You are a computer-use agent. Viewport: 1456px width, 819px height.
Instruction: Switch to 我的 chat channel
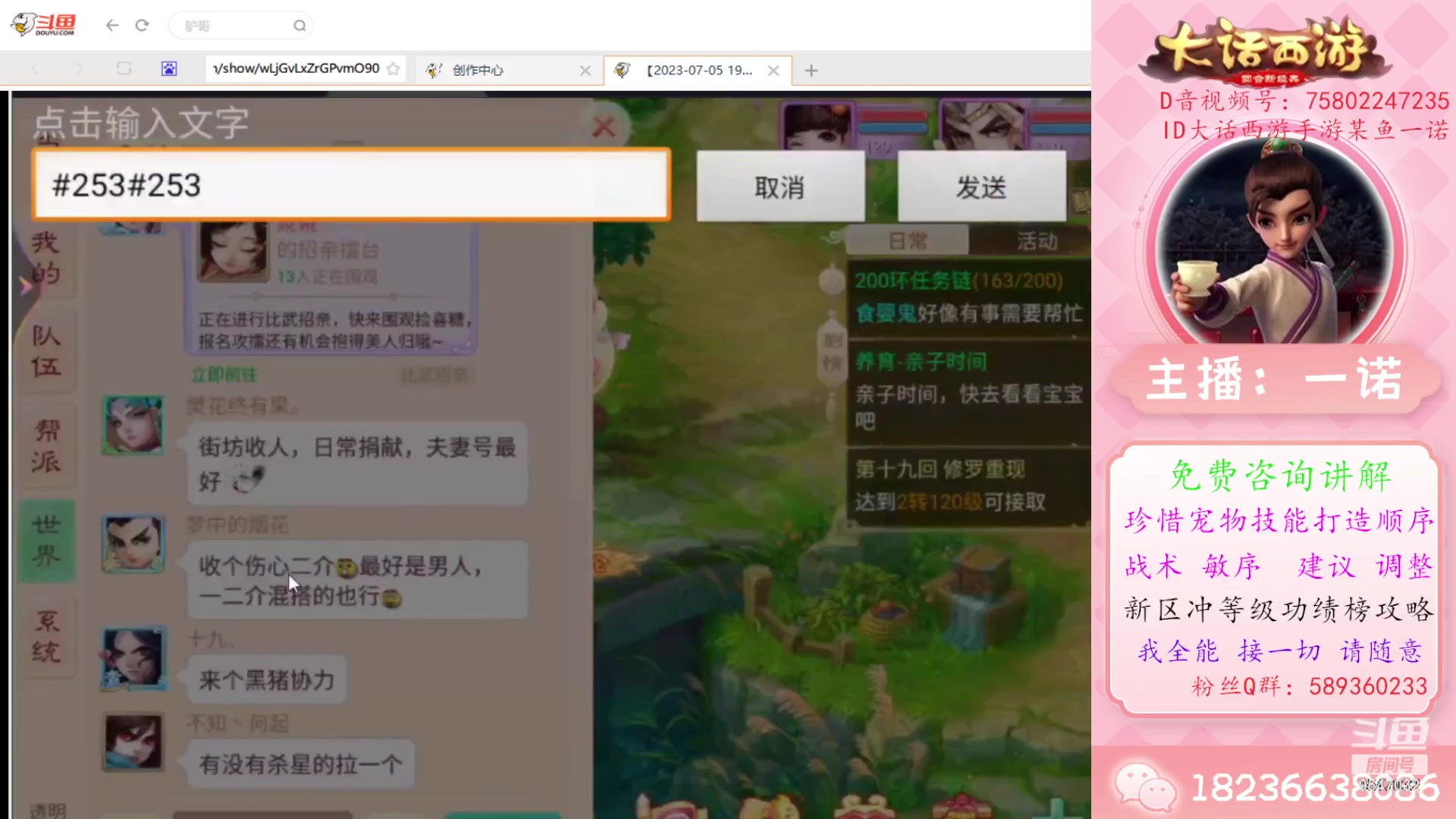tap(45, 258)
